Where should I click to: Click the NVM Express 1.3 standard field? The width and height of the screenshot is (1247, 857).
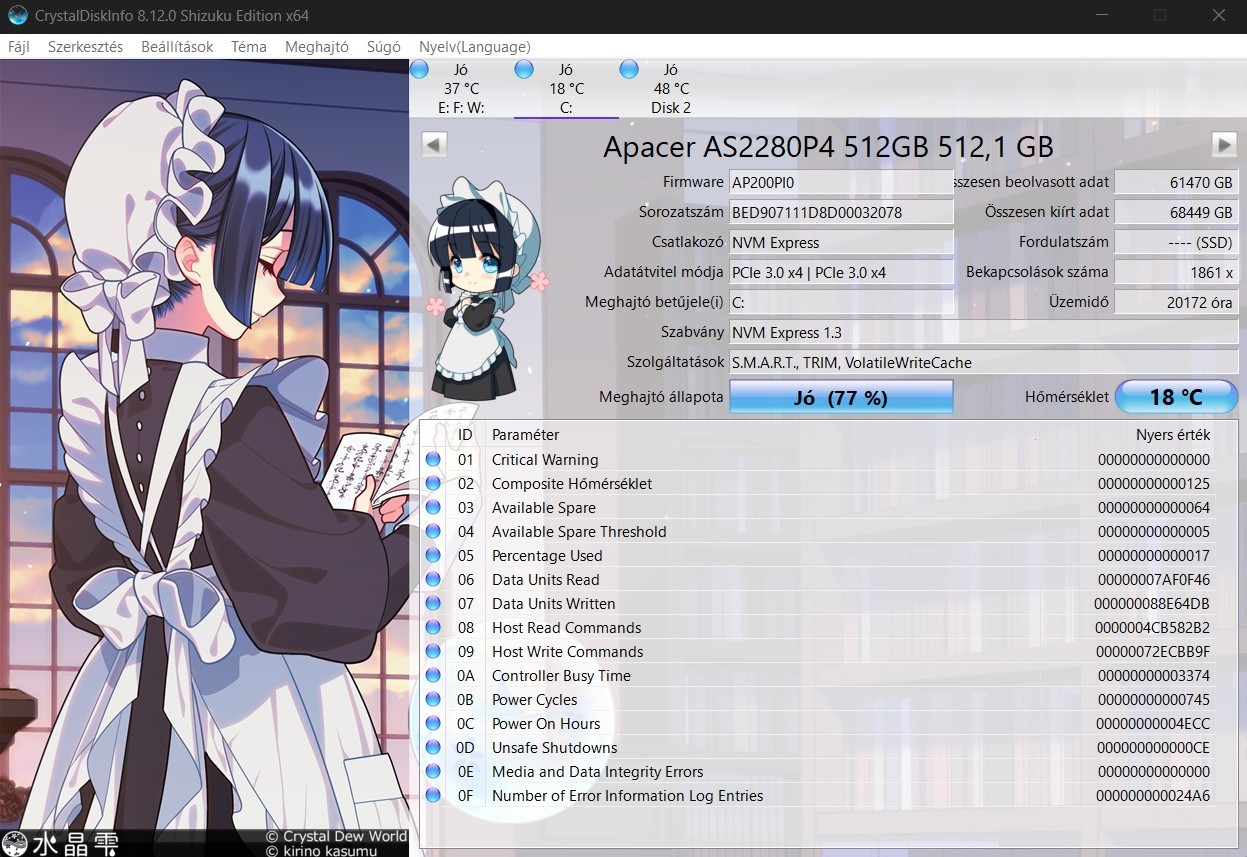984,332
